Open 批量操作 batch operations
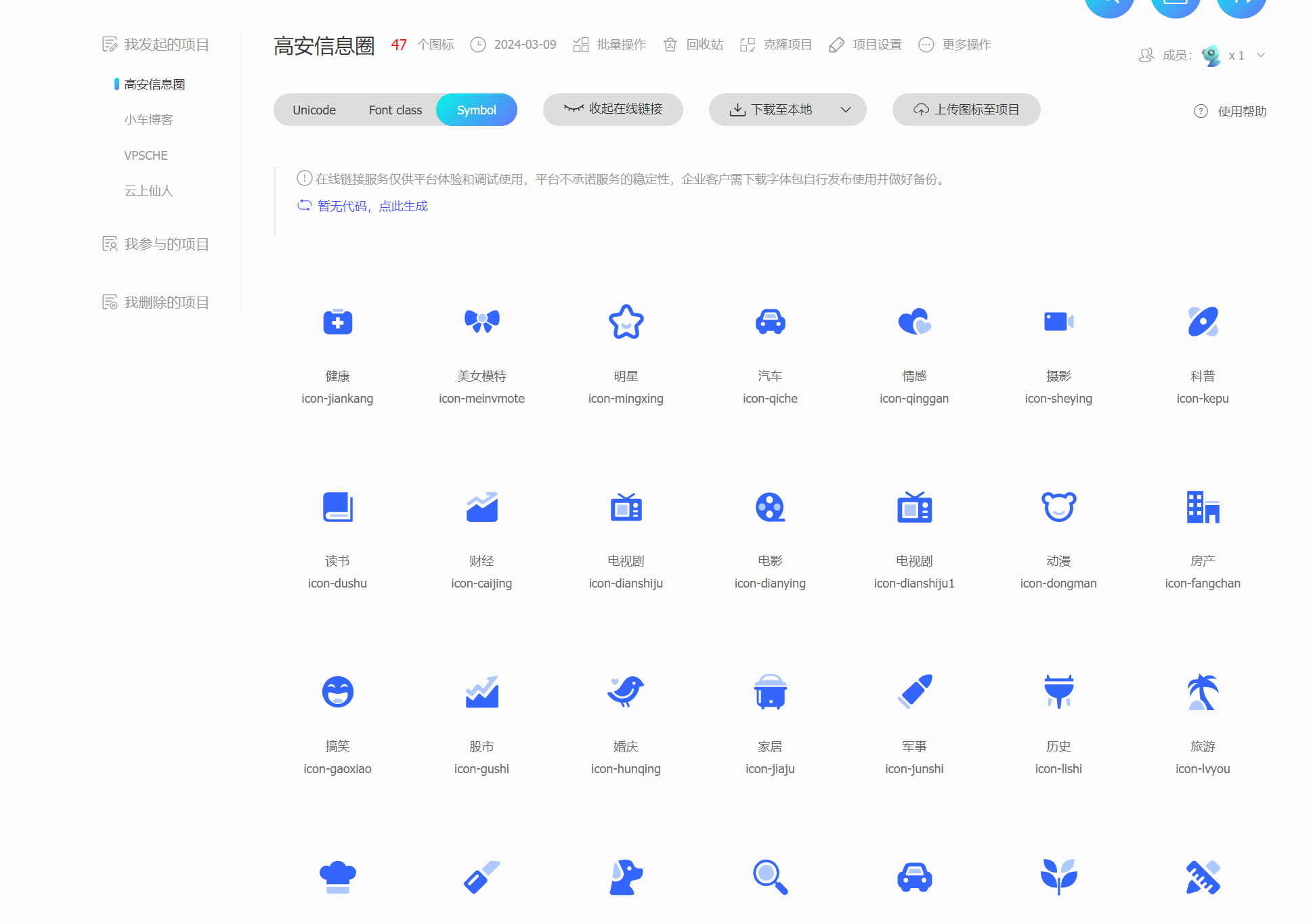 (609, 45)
